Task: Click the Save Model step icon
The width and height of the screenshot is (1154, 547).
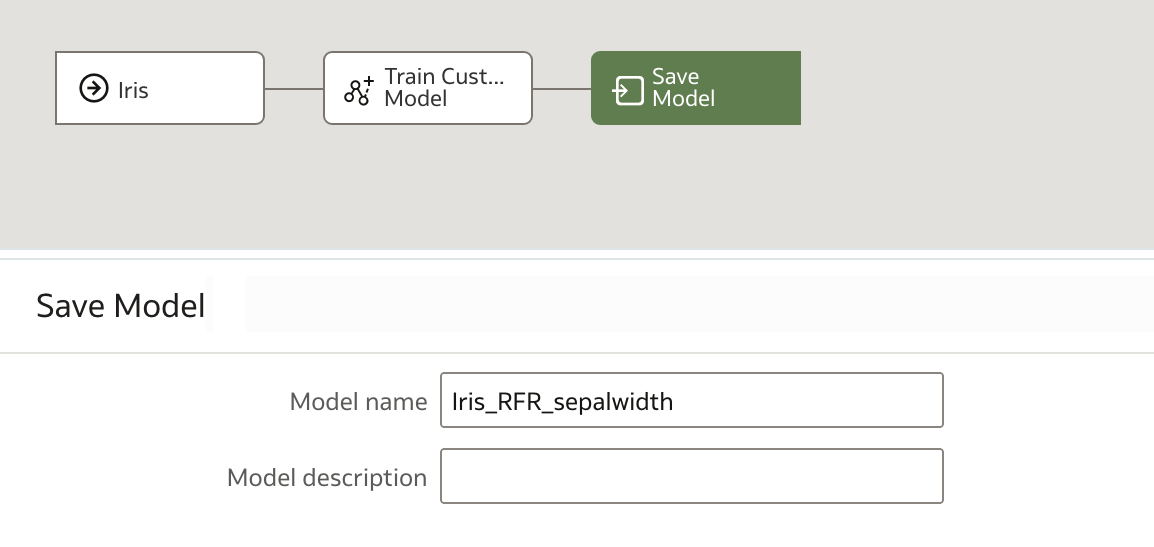Action: pos(628,91)
